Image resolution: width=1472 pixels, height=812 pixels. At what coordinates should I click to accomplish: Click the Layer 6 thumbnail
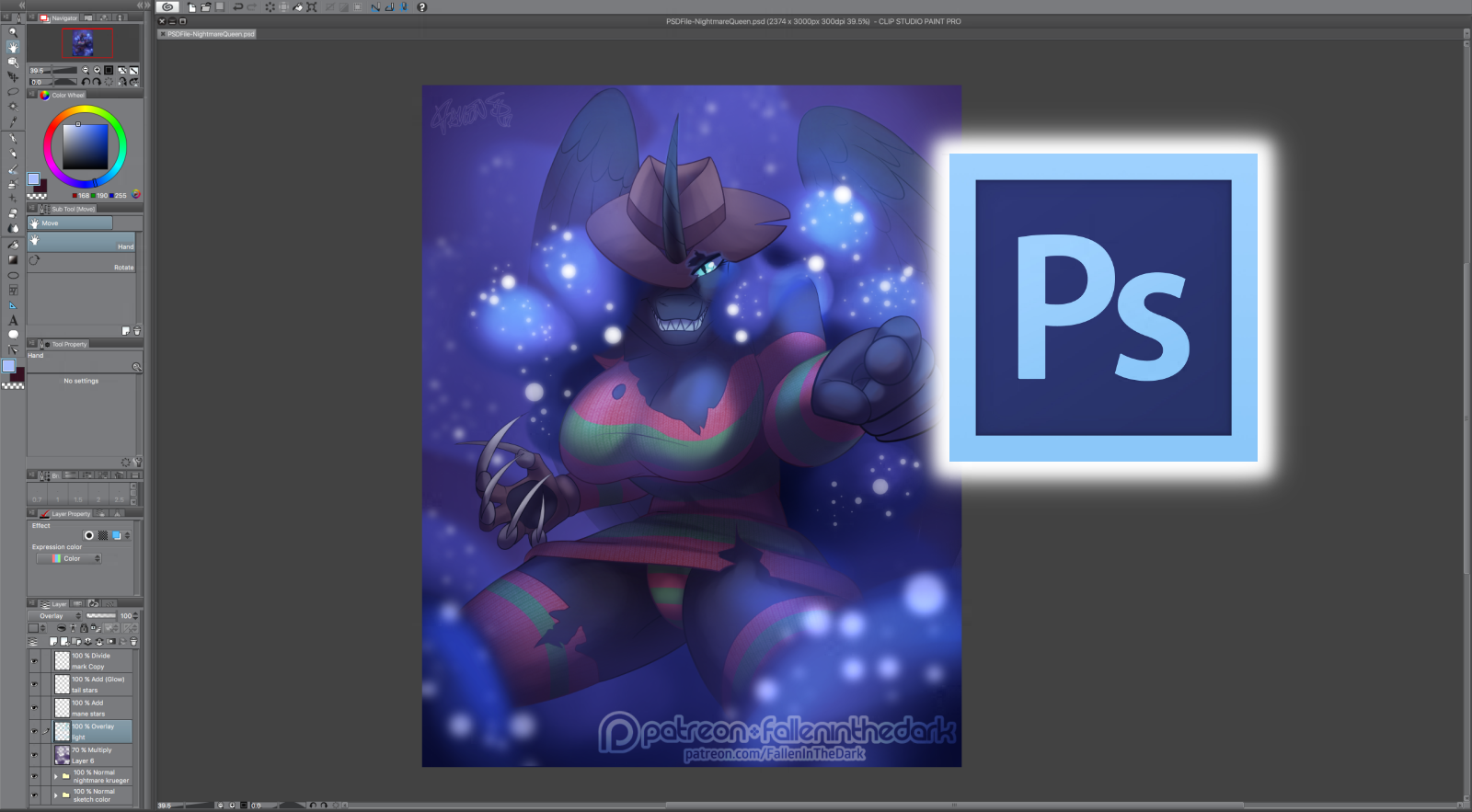tap(62, 755)
